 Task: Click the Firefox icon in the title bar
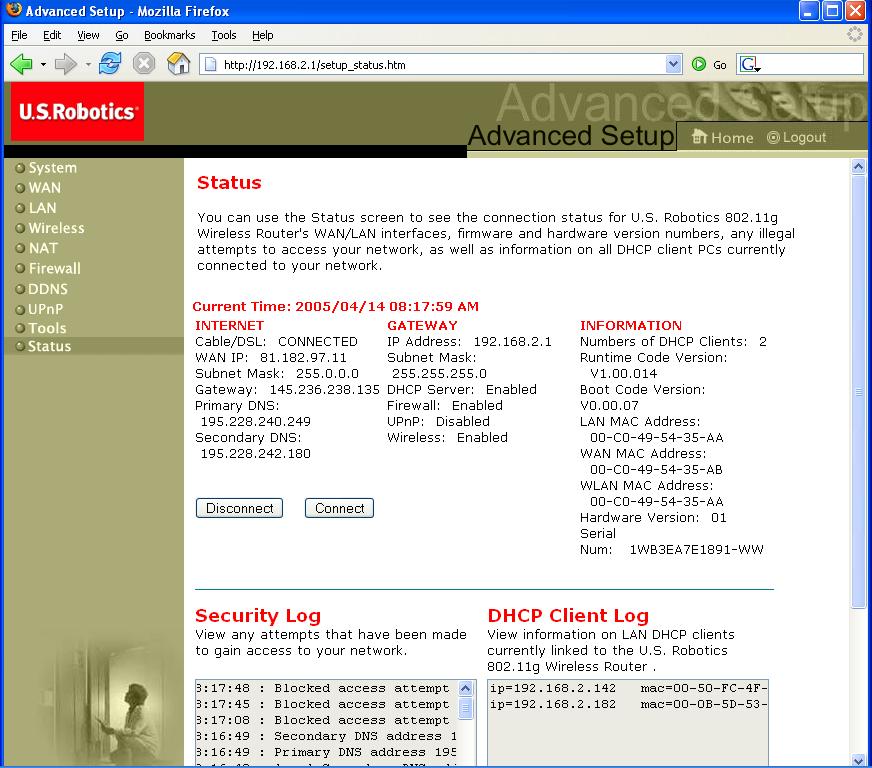coord(14,11)
